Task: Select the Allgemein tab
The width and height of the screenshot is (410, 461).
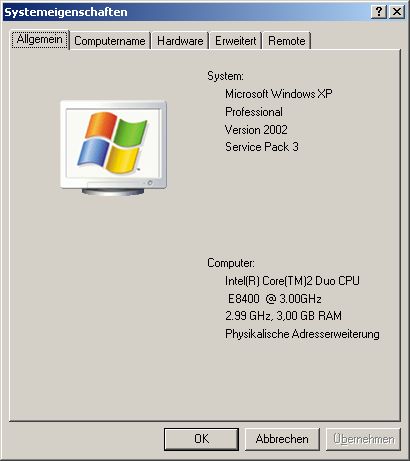Action: (40, 39)
